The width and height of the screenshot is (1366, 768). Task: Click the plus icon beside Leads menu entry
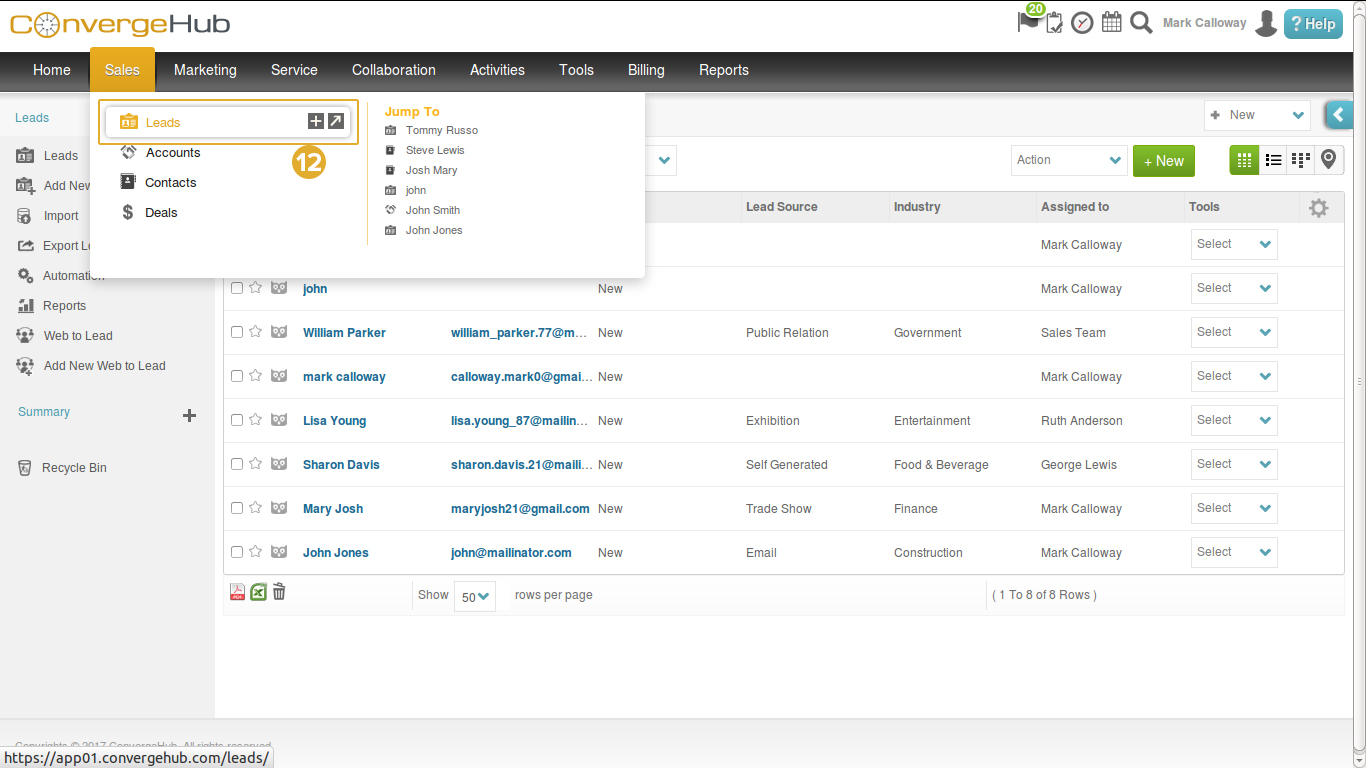[316, 121]
